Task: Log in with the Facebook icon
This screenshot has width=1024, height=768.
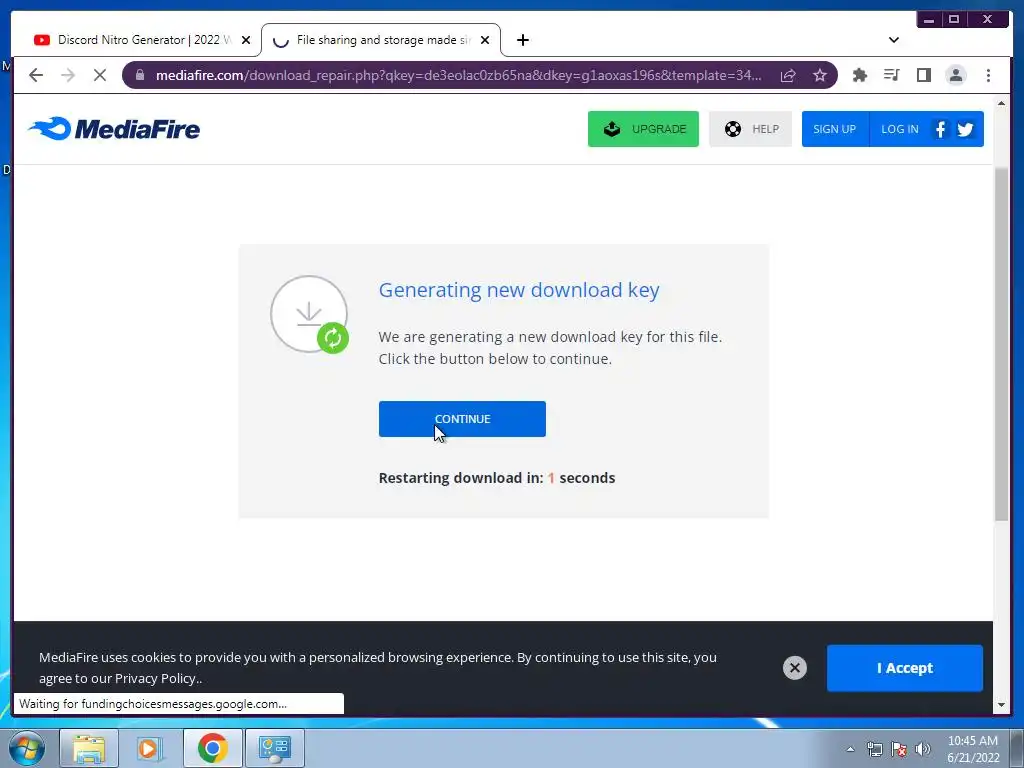Action: pyautogui.click(x=940, y=129)
